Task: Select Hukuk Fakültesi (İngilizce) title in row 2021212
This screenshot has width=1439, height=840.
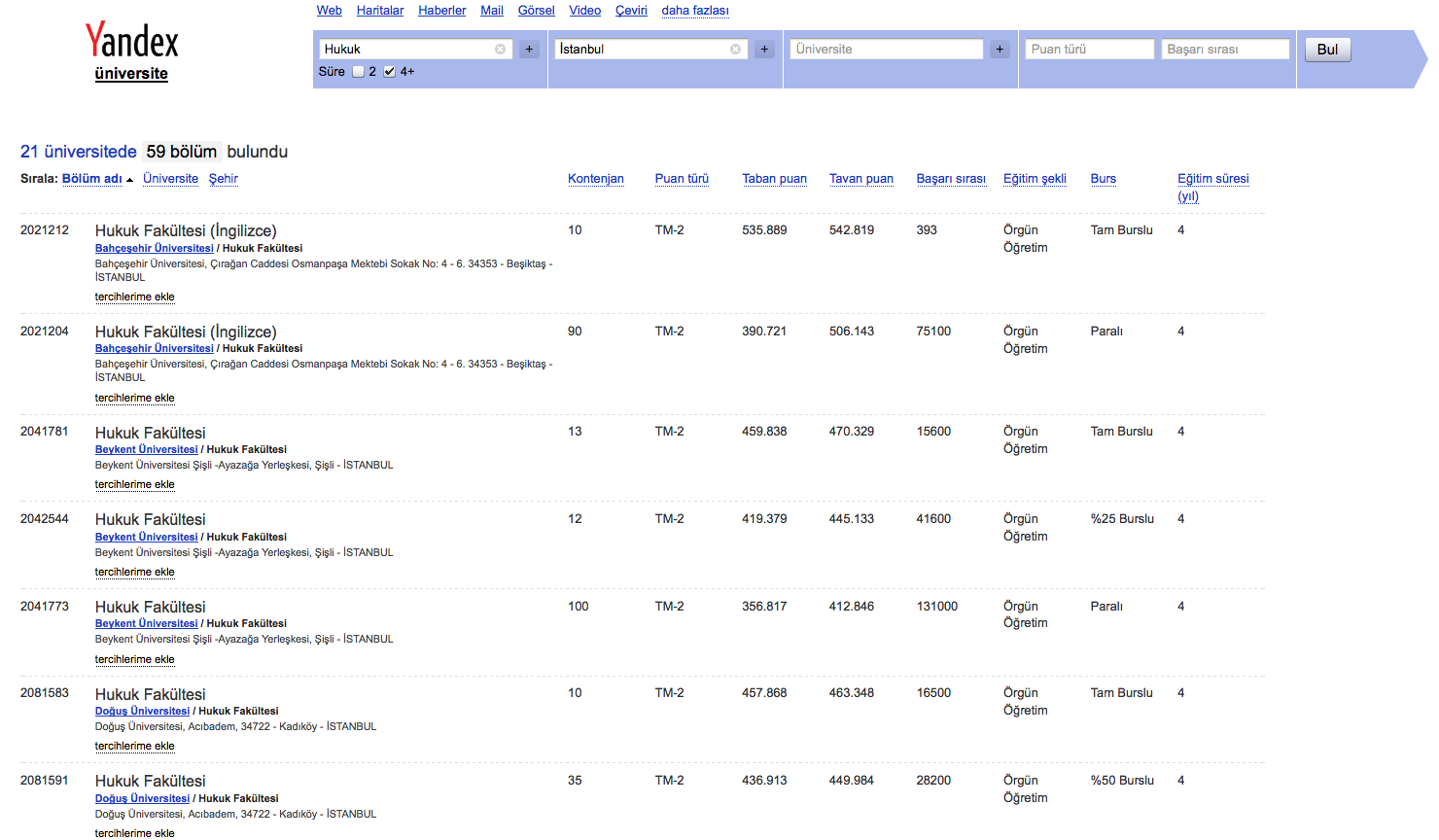Action: coord(186,230)
